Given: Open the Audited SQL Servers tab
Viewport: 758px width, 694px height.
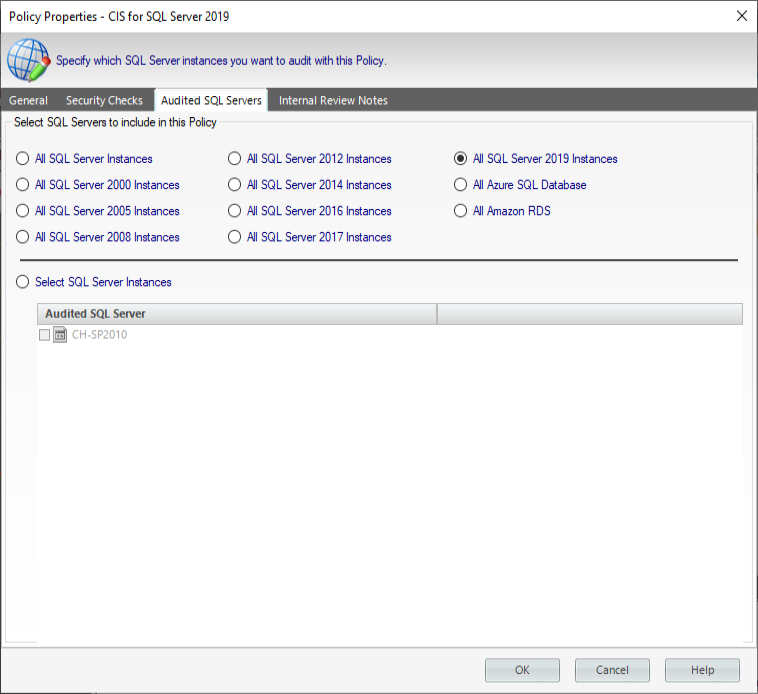Looking at the screenshot, I should (x=211, y=101).
